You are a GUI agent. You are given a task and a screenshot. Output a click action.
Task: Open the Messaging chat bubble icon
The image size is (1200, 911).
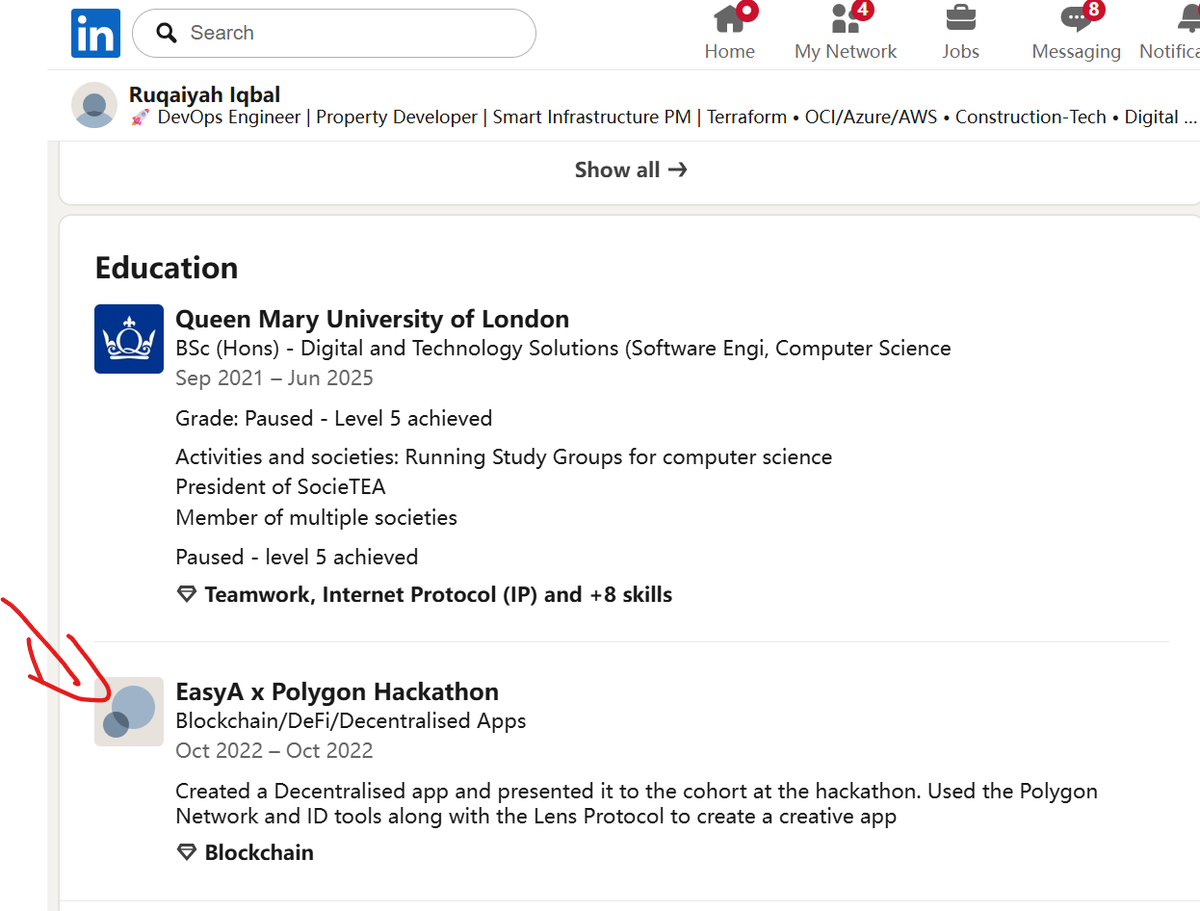coord(1076,17)
